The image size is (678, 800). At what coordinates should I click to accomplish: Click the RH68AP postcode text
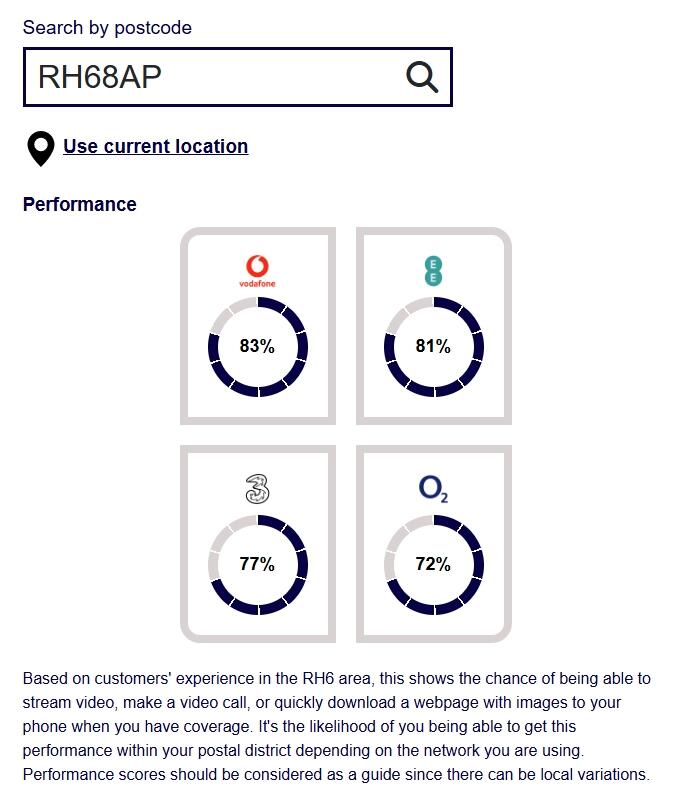(100, 77)
